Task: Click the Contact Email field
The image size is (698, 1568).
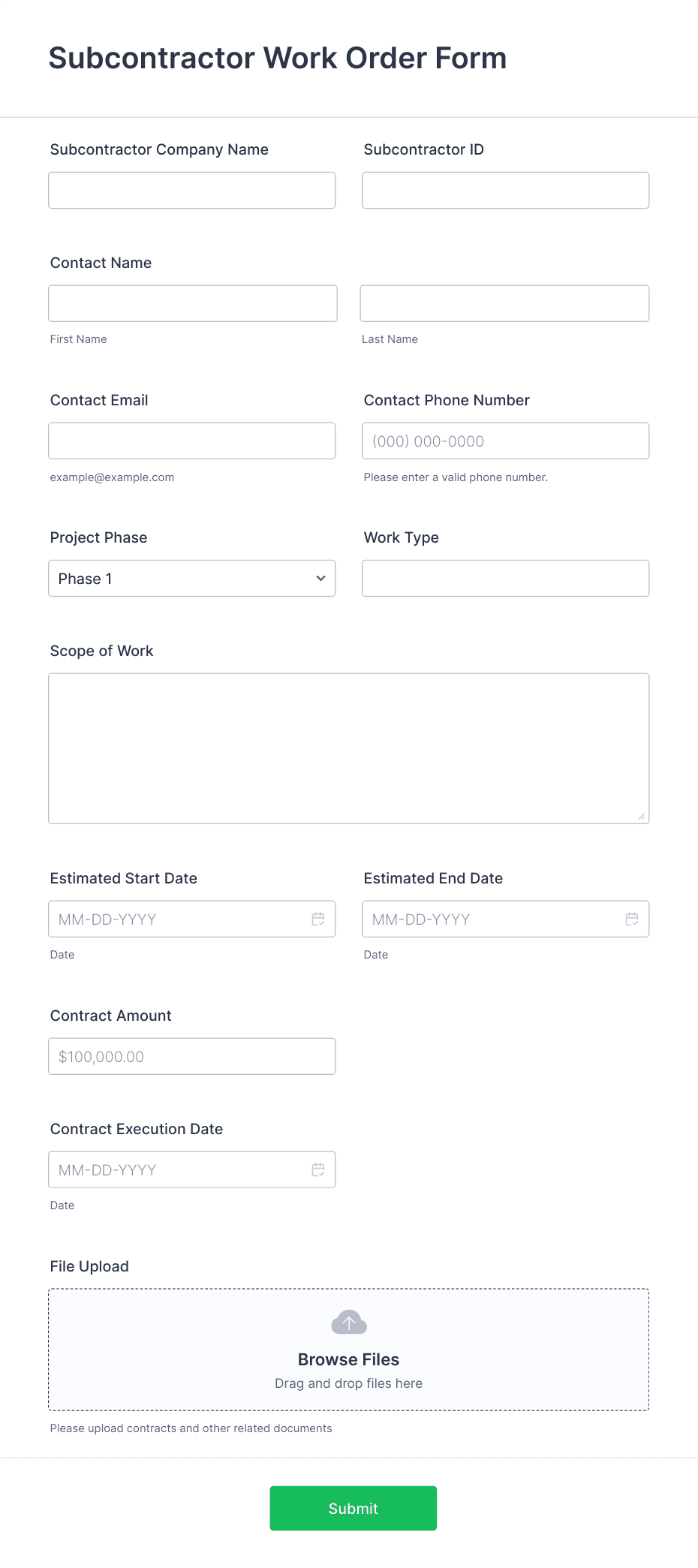Action: pos(191,441)
